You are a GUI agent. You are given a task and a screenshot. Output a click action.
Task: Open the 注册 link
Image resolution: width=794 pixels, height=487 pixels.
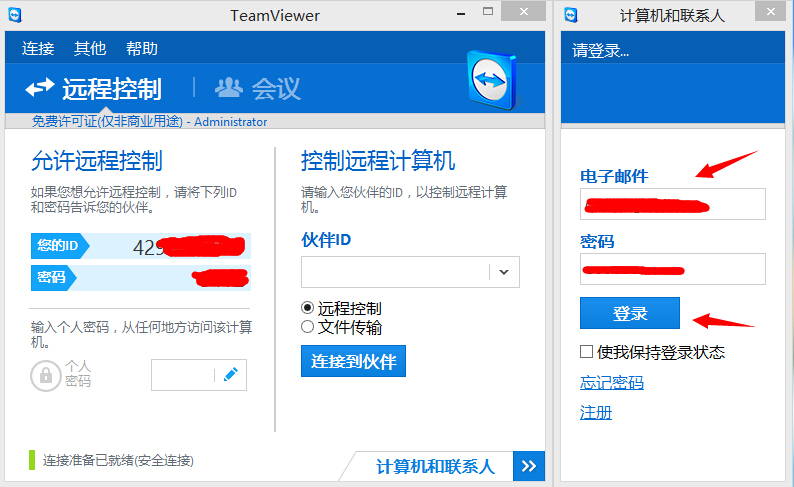(x=596, y=413)
